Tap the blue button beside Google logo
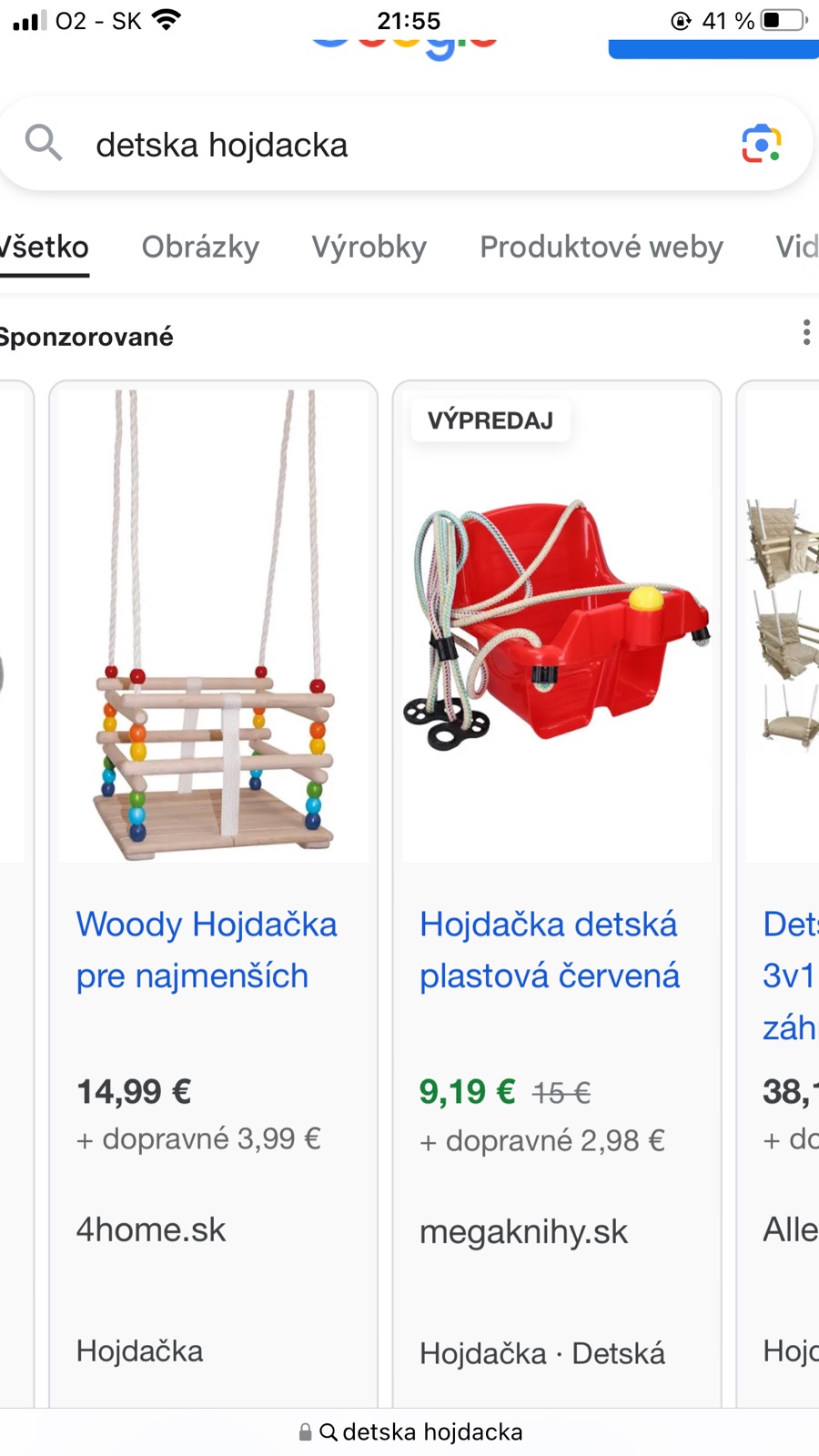The image size is (819, 1456). 713,48
